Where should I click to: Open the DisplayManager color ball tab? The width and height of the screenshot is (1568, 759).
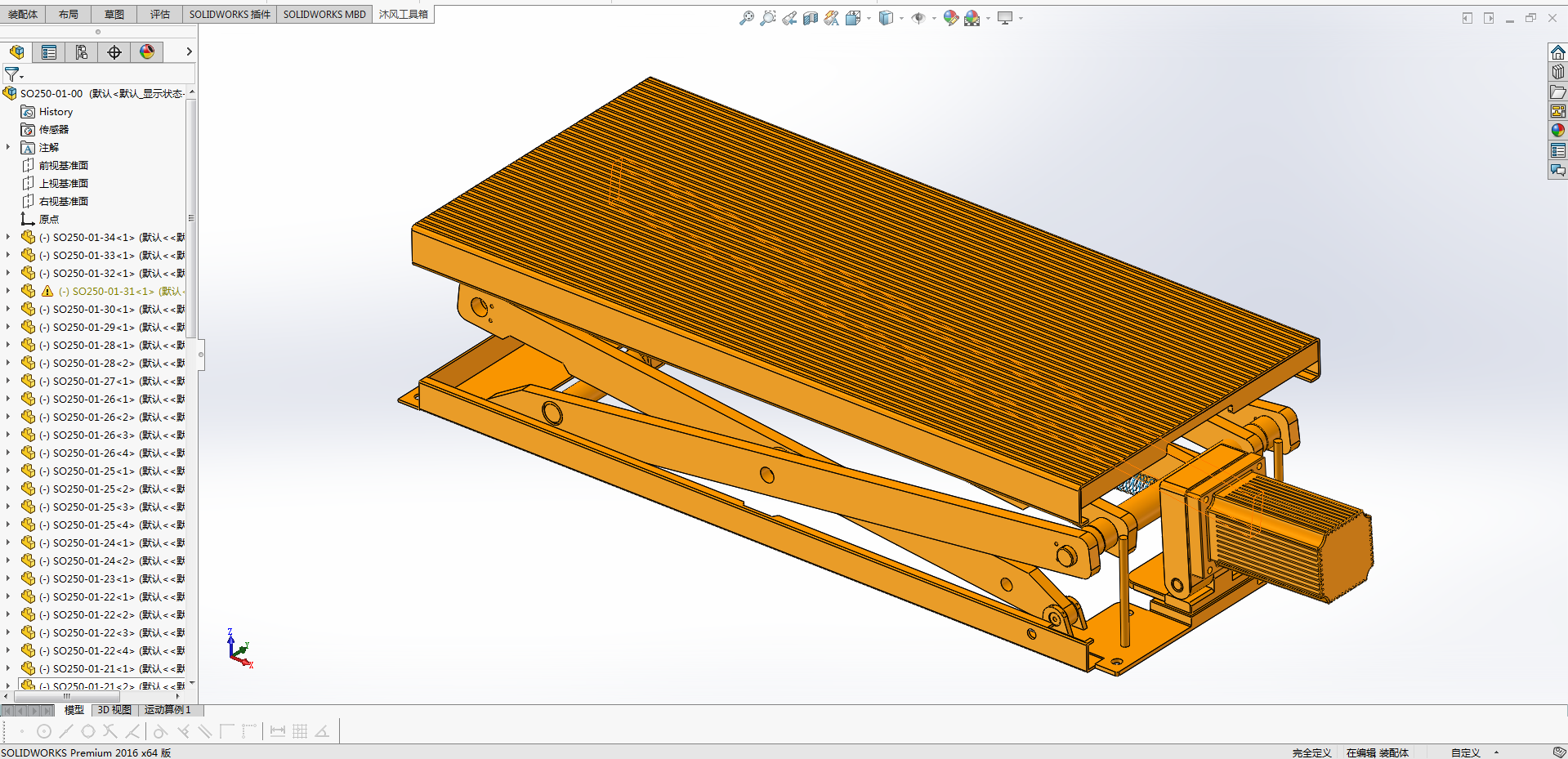147,52
